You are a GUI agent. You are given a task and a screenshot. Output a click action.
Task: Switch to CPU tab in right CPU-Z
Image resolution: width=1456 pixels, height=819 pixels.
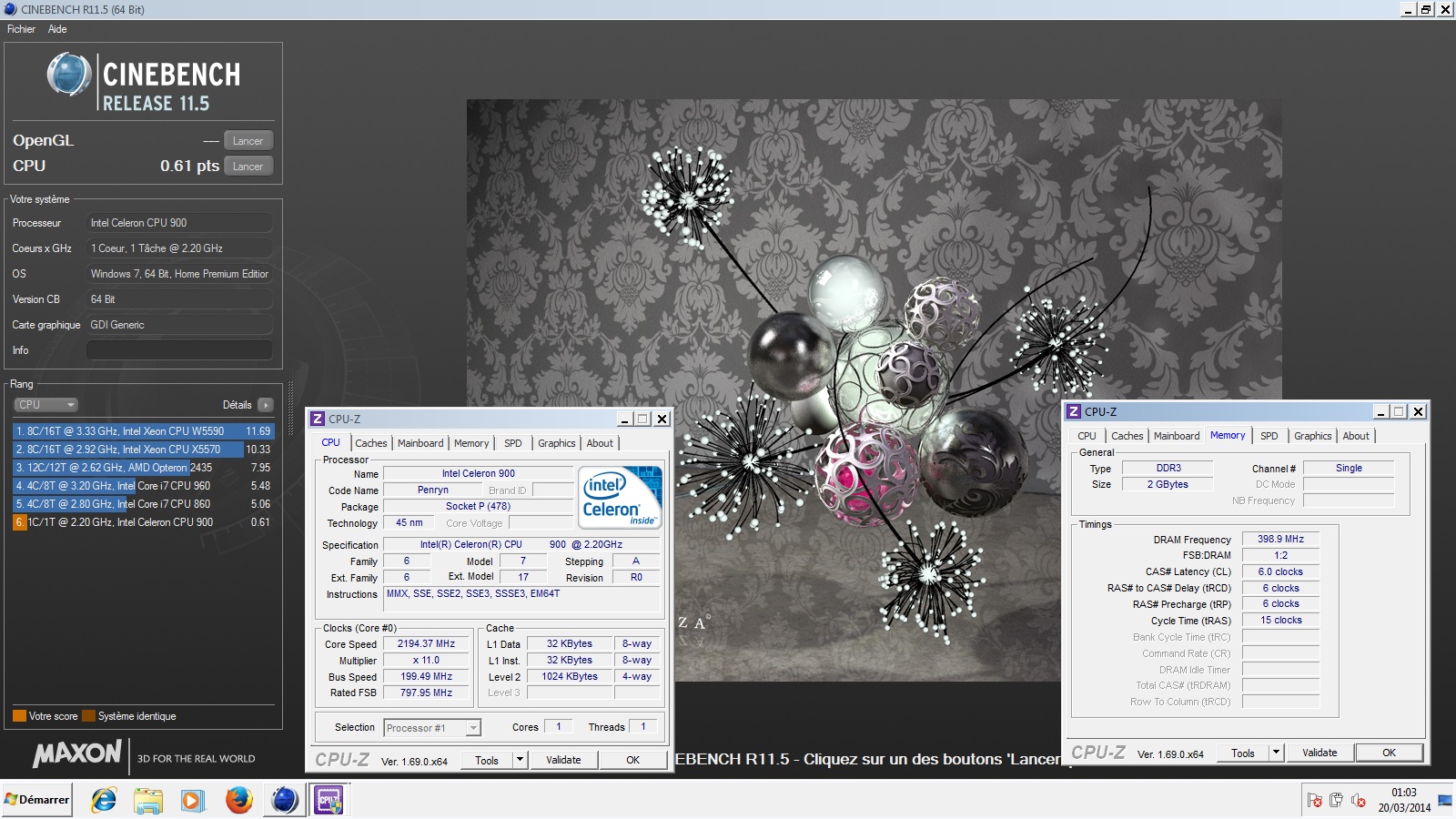(x=1087, y=436)
